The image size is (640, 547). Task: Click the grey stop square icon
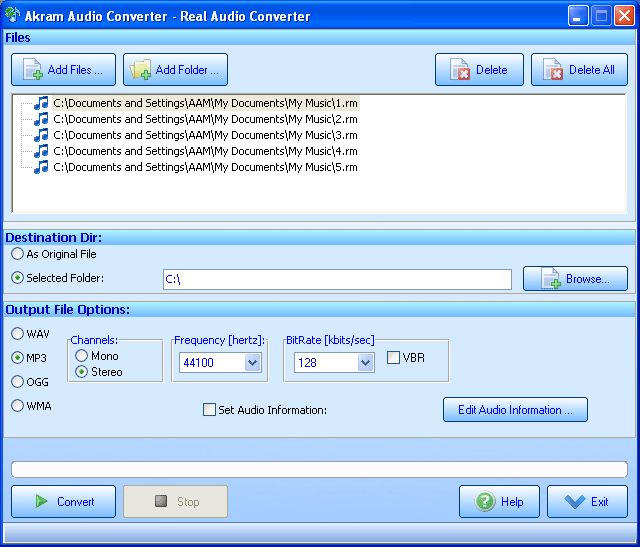point(161,501)
